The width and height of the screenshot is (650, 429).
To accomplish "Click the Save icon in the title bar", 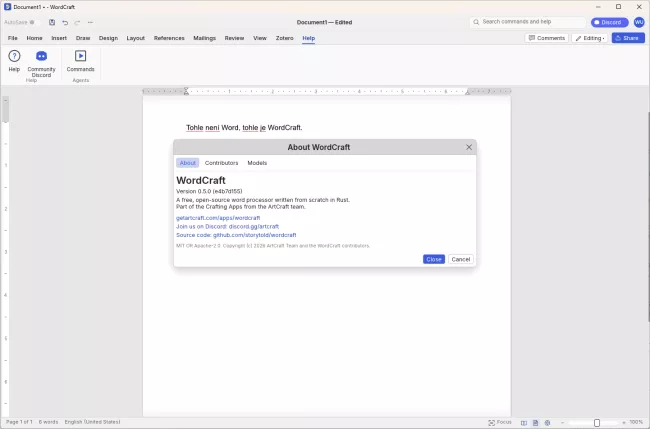I will (52, 22).
